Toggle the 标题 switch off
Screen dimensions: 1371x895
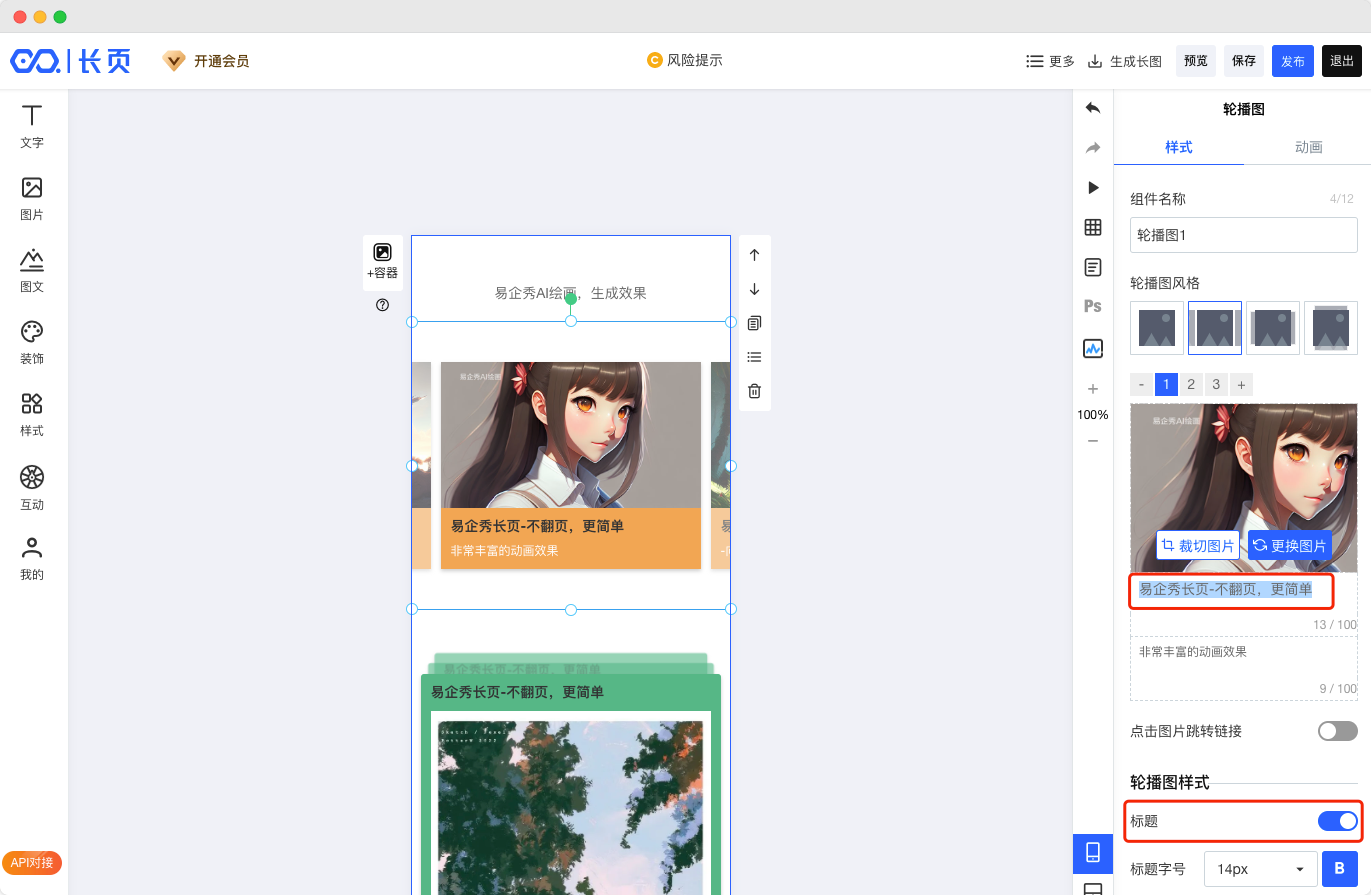tap(1337, 821)
